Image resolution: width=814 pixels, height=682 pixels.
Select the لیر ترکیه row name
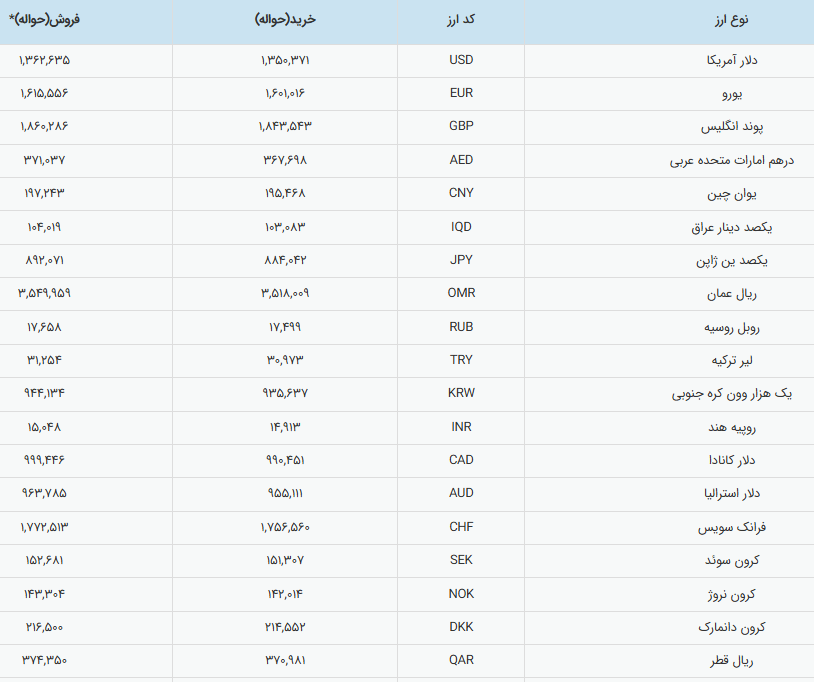pyautogui.click(x=765, y=360)
